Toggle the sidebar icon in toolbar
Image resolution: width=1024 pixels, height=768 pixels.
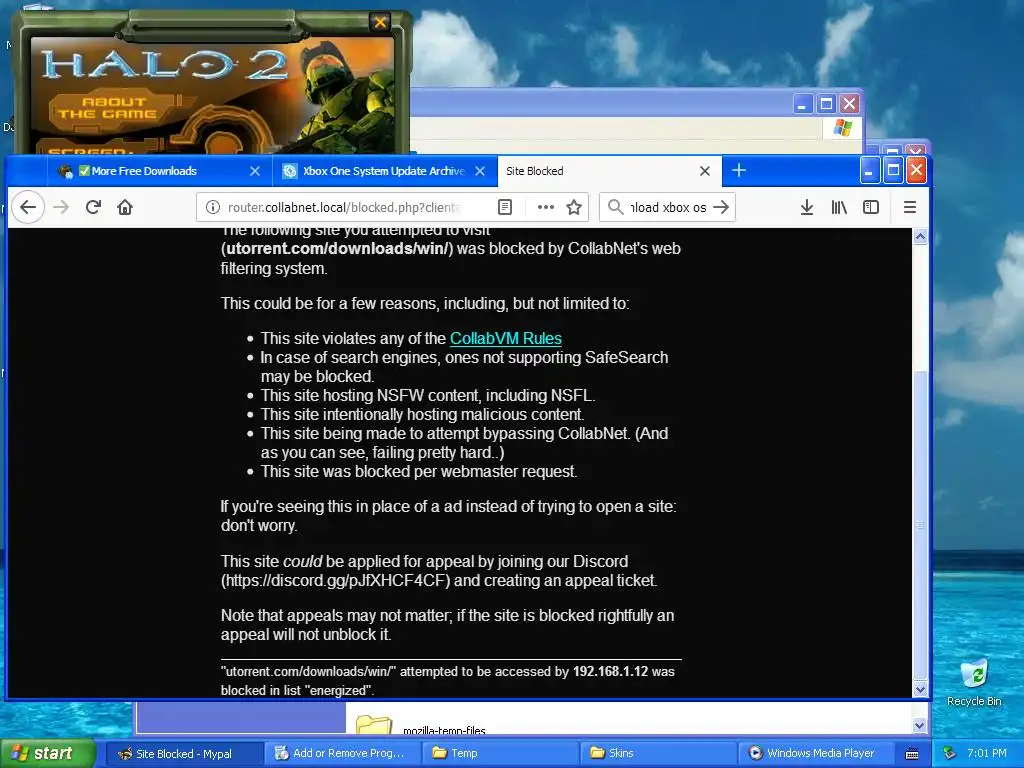tap(871, 208)
